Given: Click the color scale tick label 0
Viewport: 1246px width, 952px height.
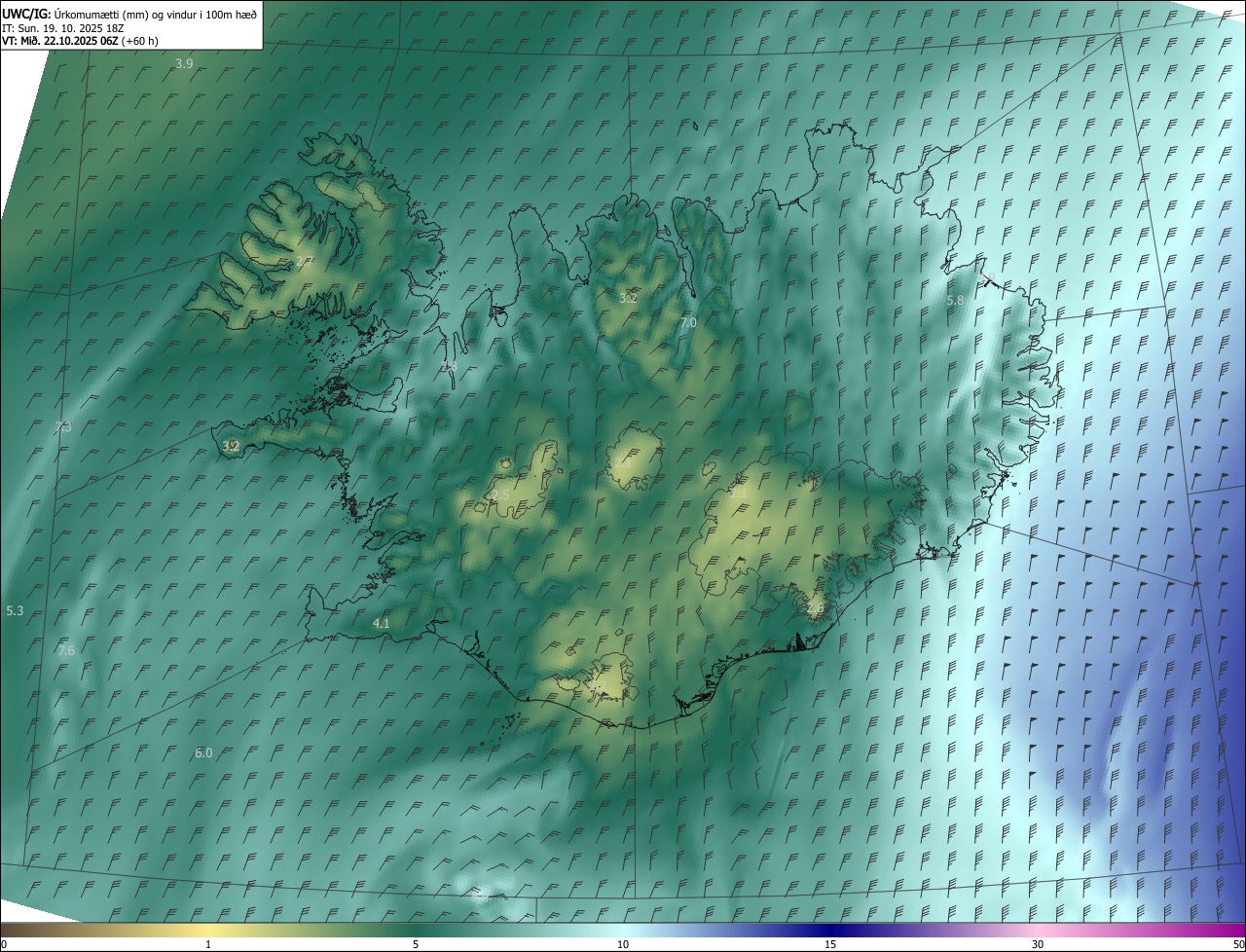Looking at the screenshot, I should coord(4,944).
